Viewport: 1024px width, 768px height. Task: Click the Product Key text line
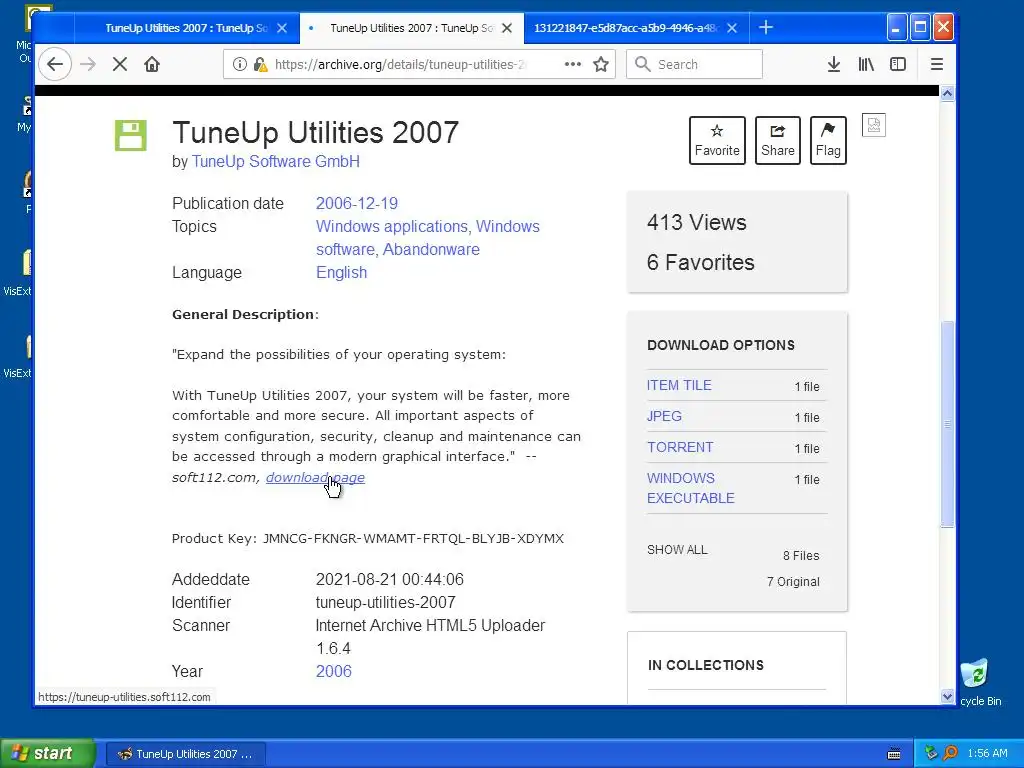pos(368,539)
